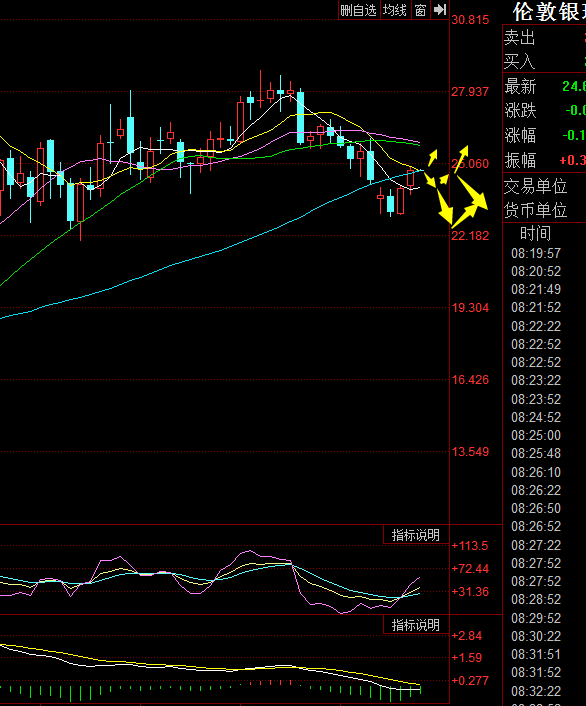Click the large yellow down-right arrow annotation
This screenshot has width=586, height=706.
tap(473, 194)
